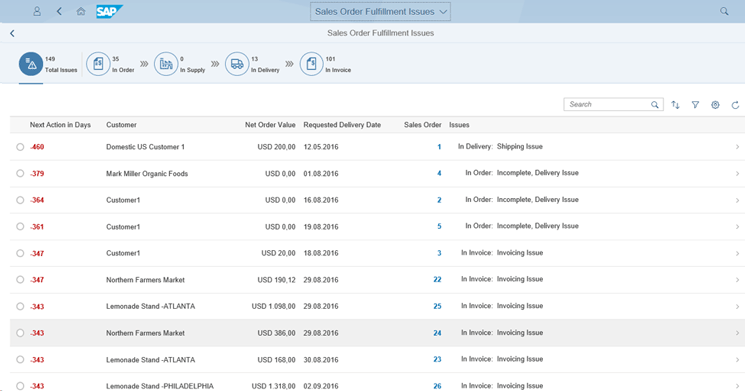Expand details arrow for sales order 25 row

tap(737, 306)
